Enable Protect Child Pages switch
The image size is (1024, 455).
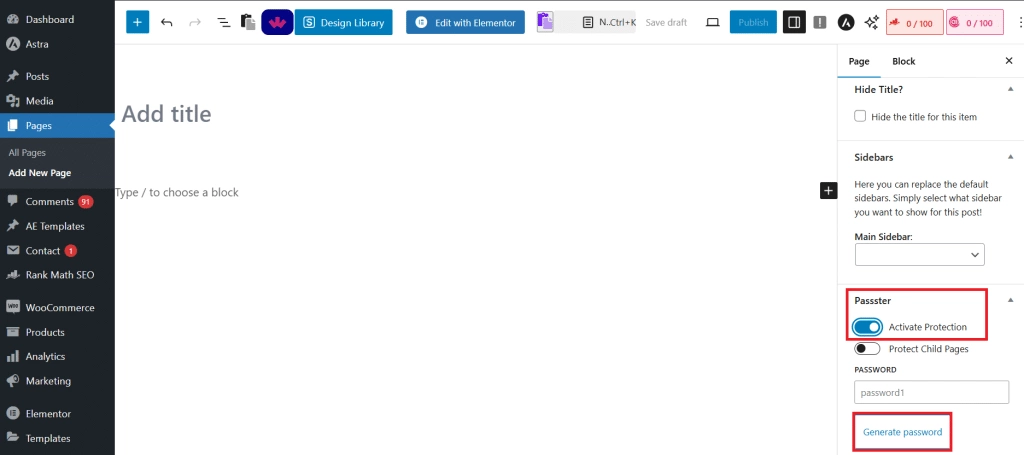[x=867, y=349]
